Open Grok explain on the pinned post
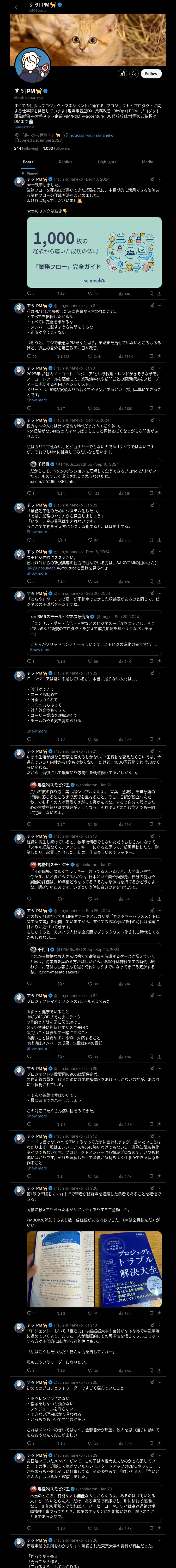The height and width of the screenshot is (1568, 176). point(152,180)
